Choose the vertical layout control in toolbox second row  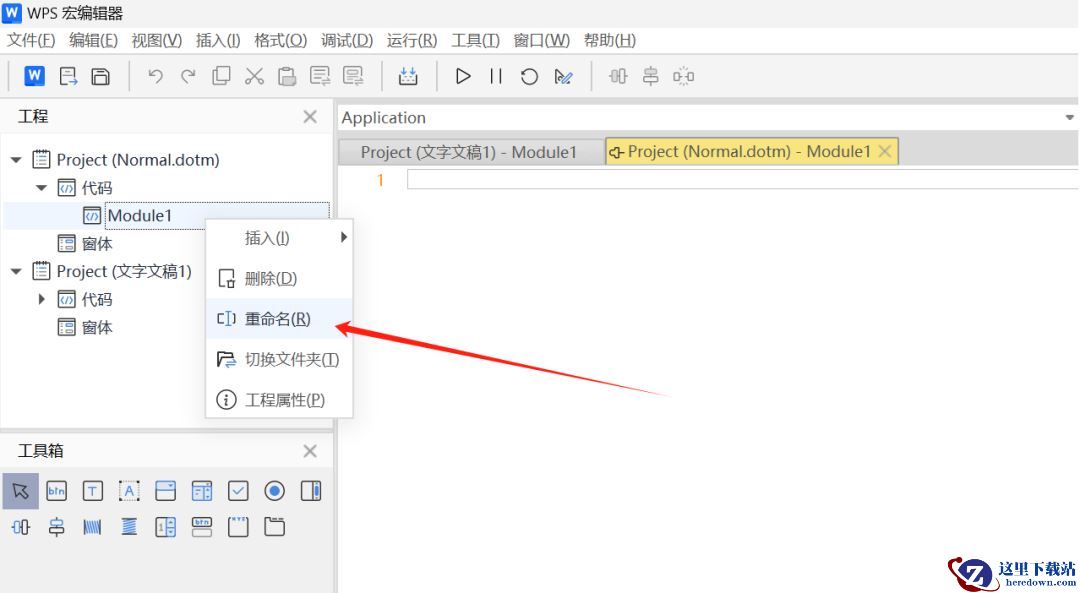56,527
